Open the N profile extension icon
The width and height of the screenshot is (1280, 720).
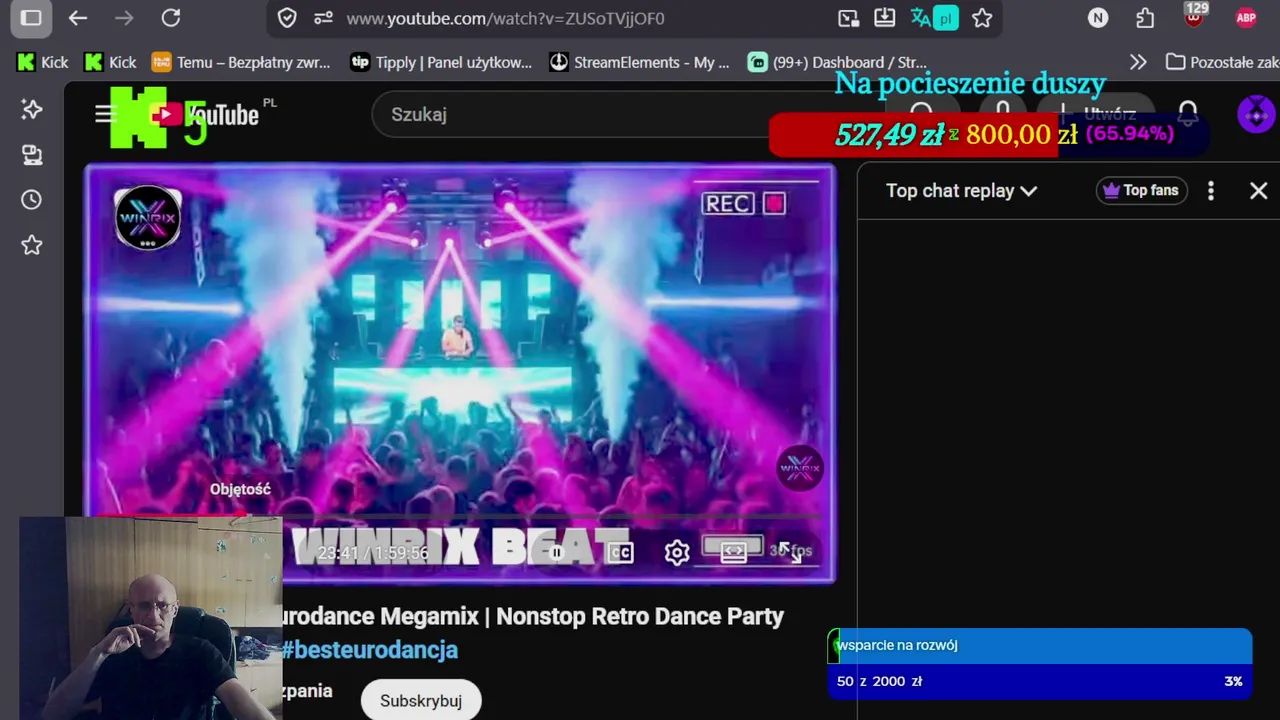point(1098,18)
